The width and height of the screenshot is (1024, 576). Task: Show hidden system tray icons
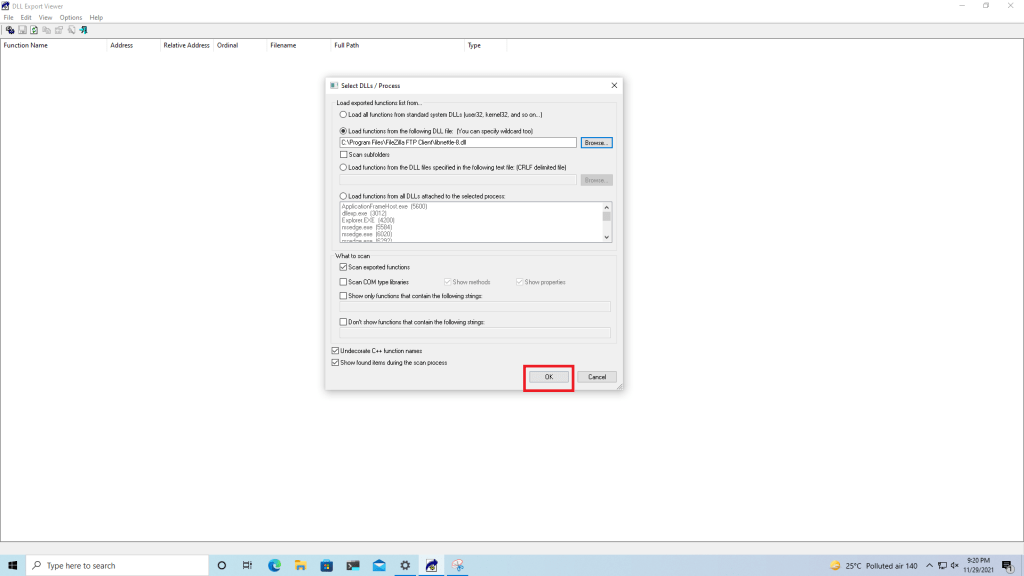coord(930,565)
